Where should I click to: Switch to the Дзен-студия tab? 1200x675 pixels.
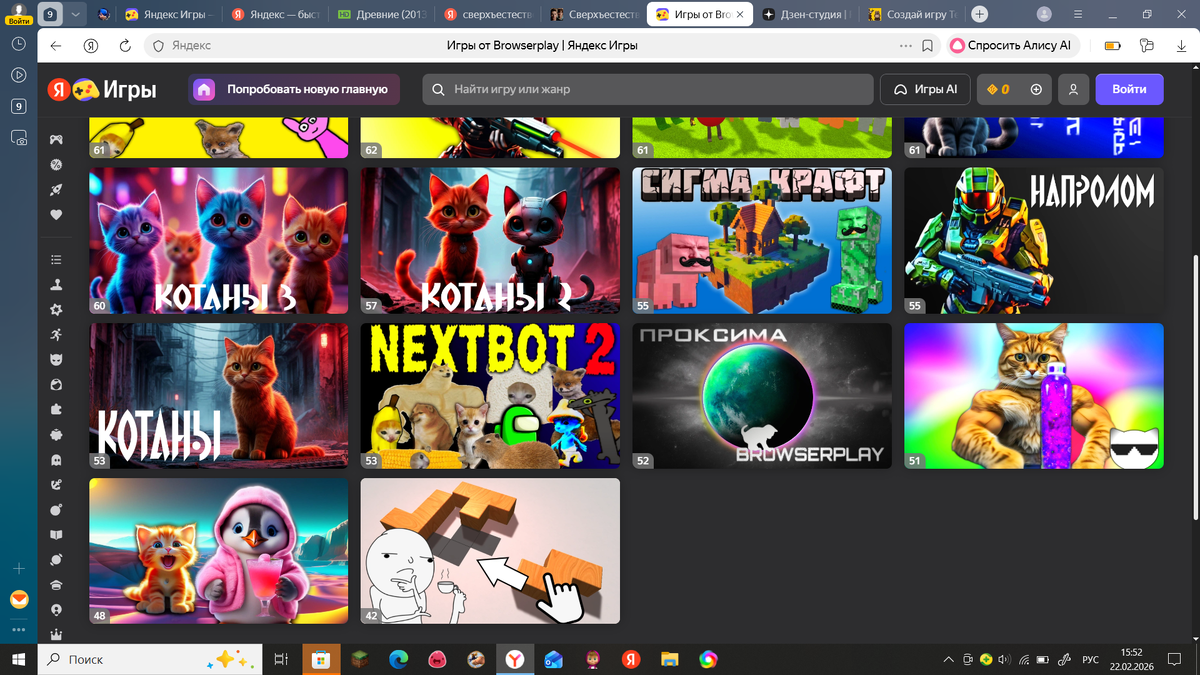805,14
